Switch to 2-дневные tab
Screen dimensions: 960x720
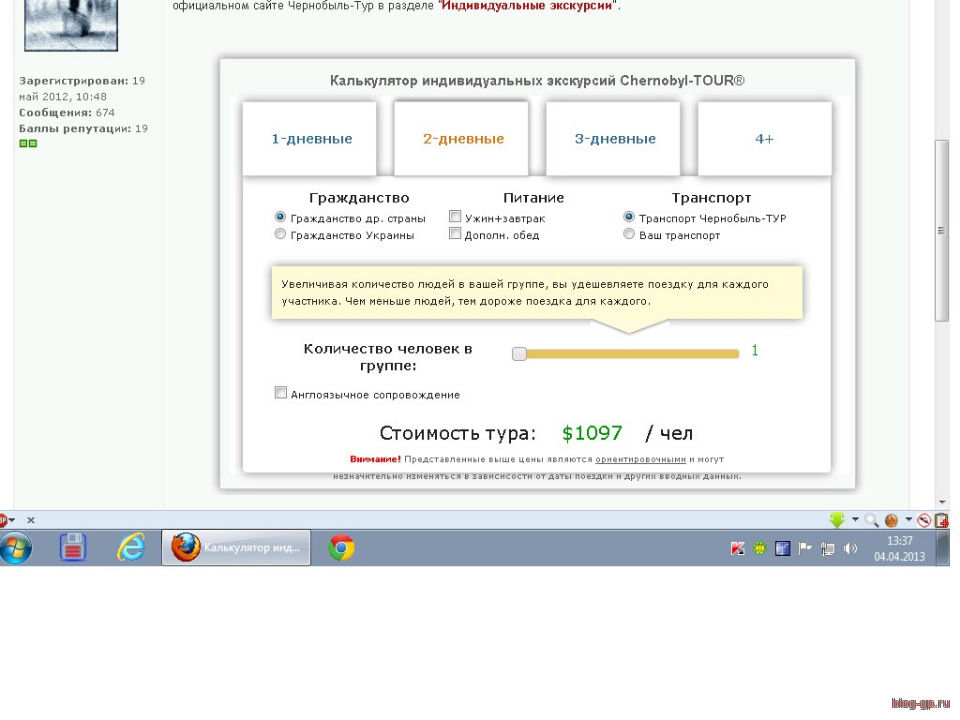pos(462,138)
